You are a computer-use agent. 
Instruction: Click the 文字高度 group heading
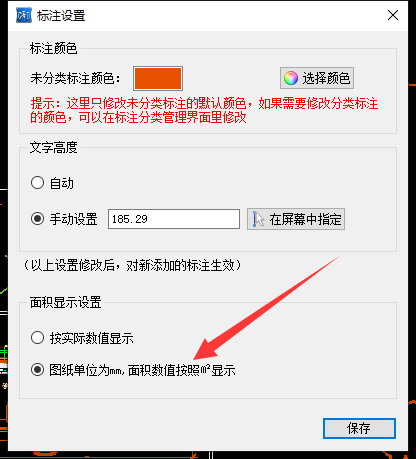53,148
